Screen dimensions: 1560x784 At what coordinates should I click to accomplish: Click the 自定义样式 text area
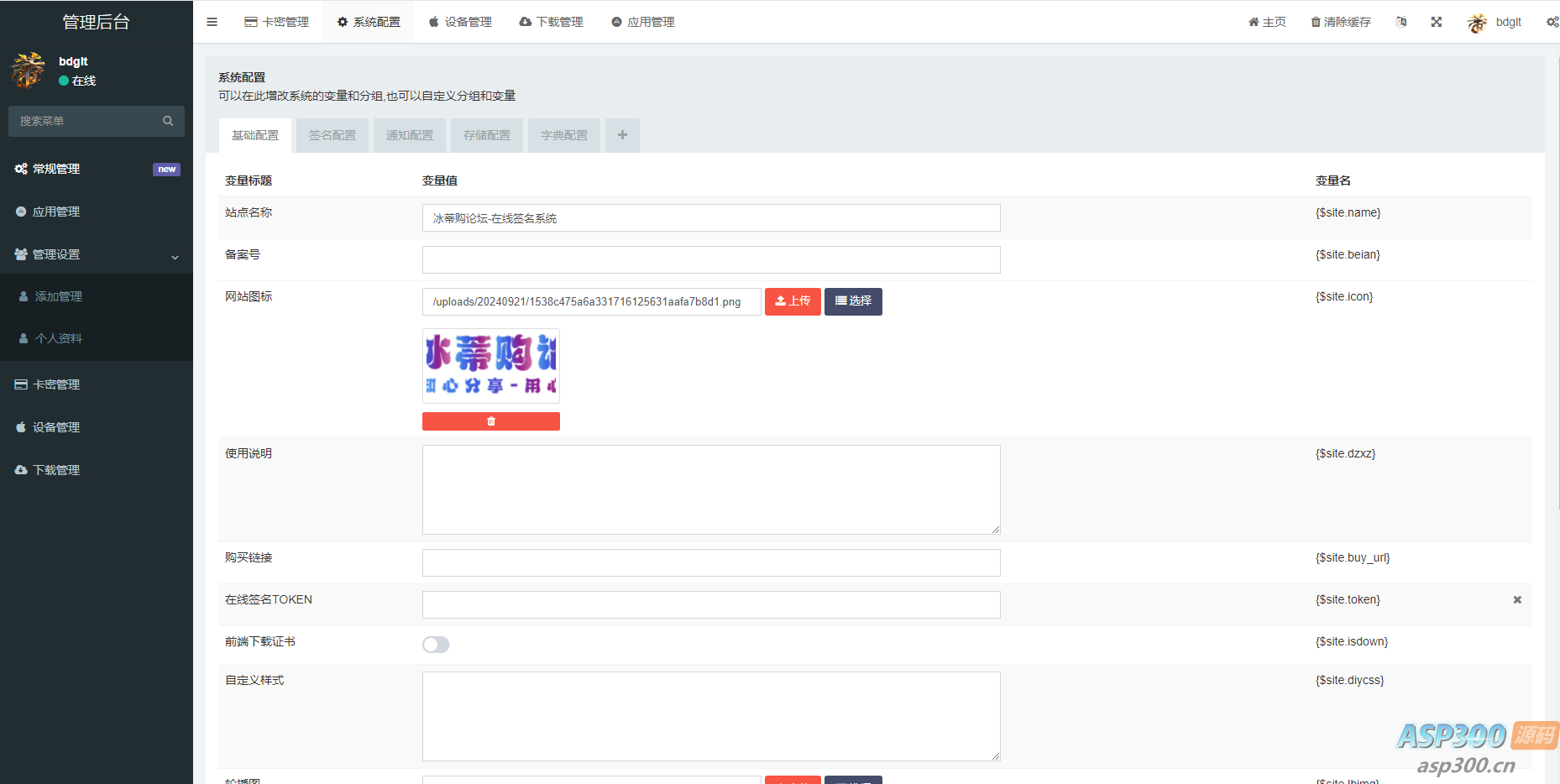click(x=711, y=716)
